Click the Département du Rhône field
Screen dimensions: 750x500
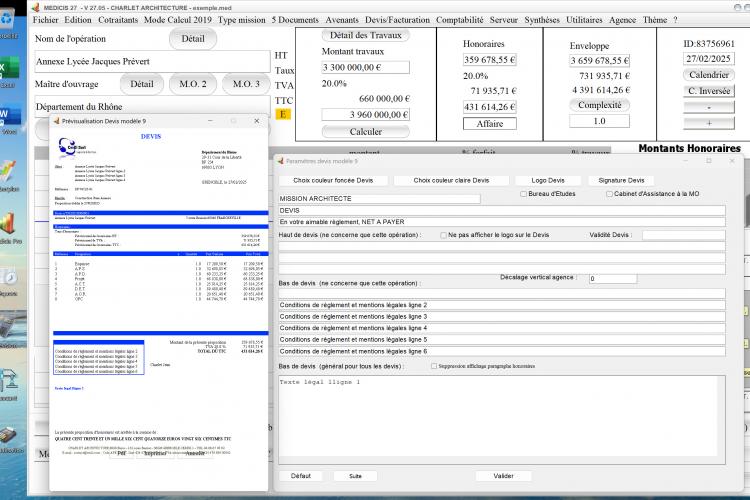[x=152, y=107]
